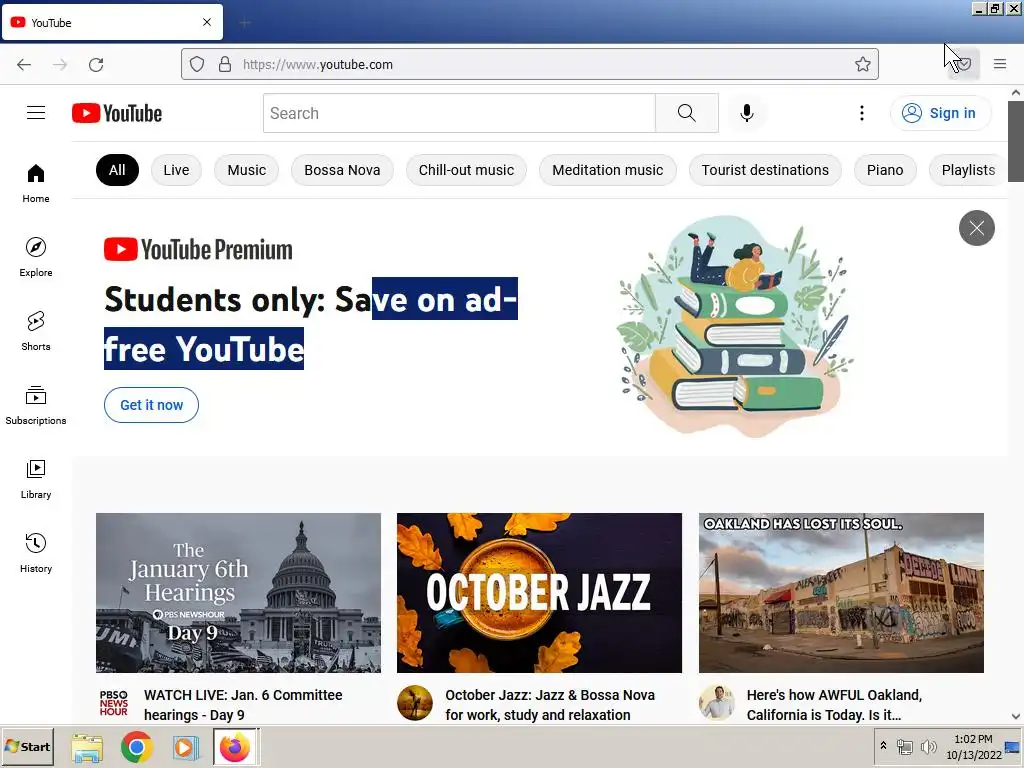Click the January 6th Hearings thumbnail
The width and height of the screenshot is (1024, 768).
tap(238, 593)
